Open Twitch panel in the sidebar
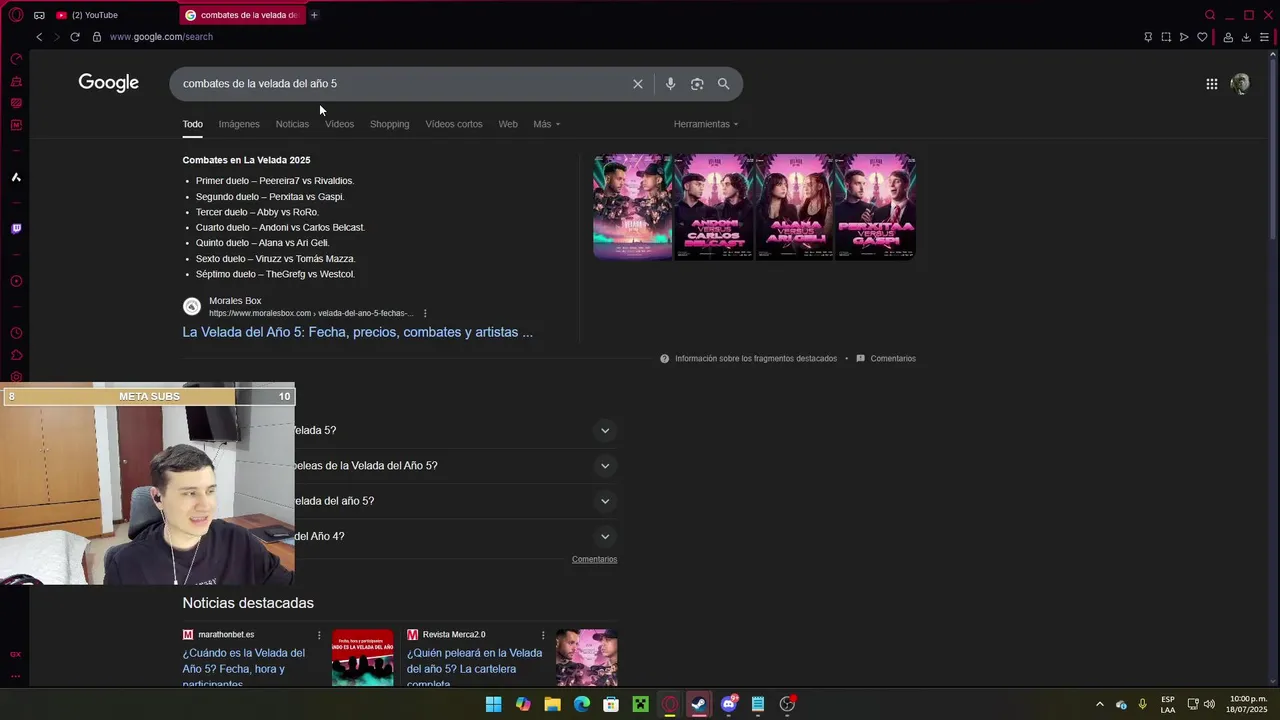The image size is (1280, 720). pyautogui.click(x=16, y=229)
